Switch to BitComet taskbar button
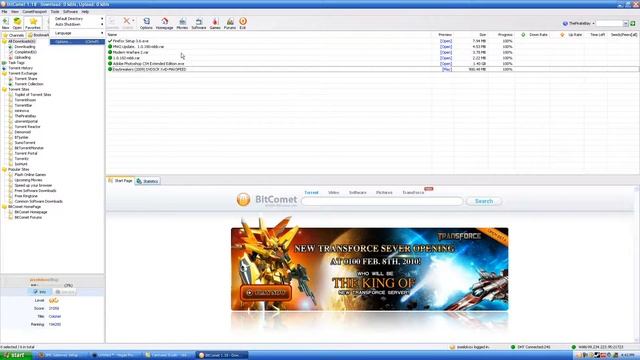Image resolution: width=640 pixels, height=360 pixels. click(222, 355)
